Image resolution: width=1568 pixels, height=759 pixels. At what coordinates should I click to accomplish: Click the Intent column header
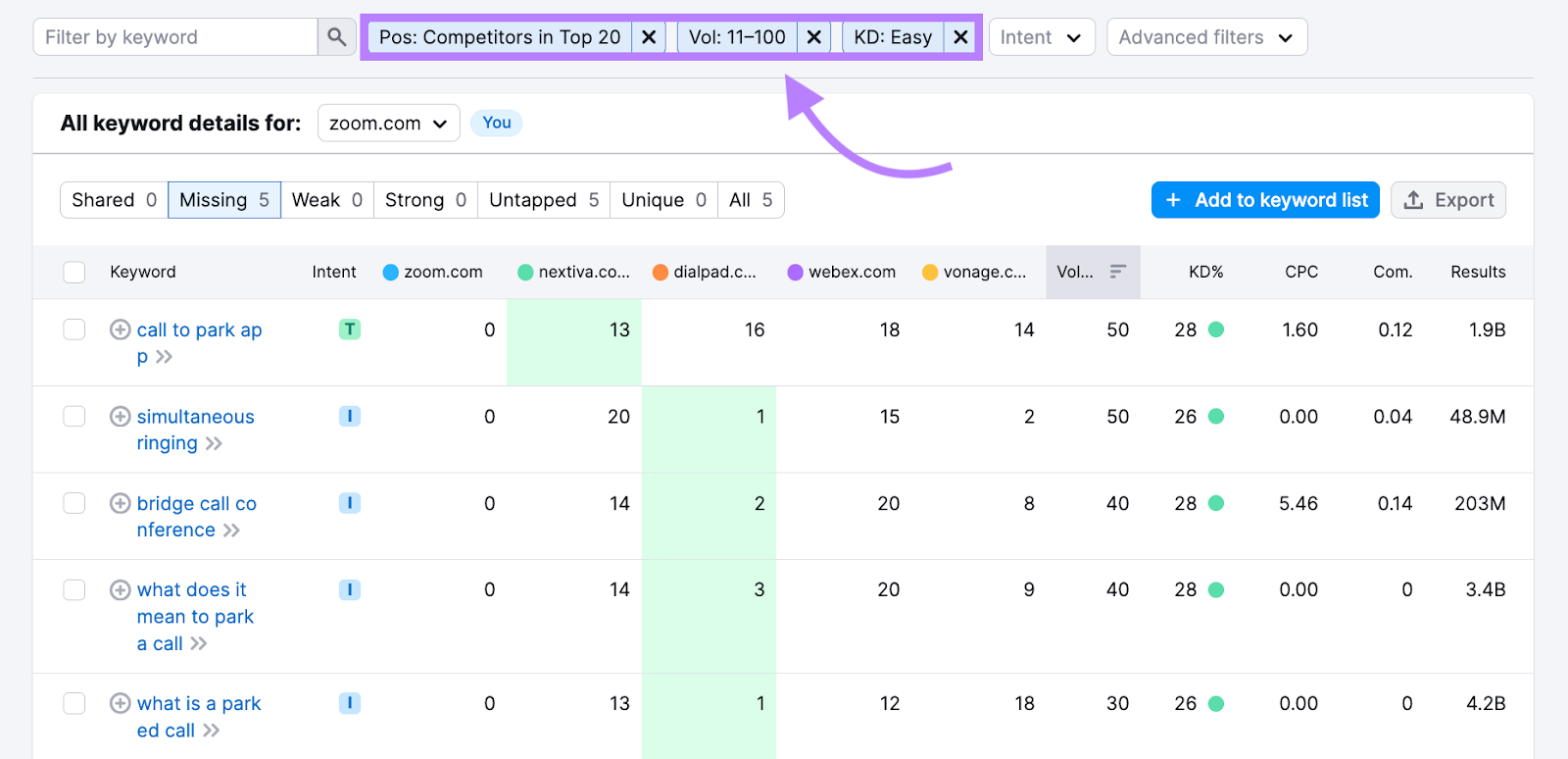334,272
